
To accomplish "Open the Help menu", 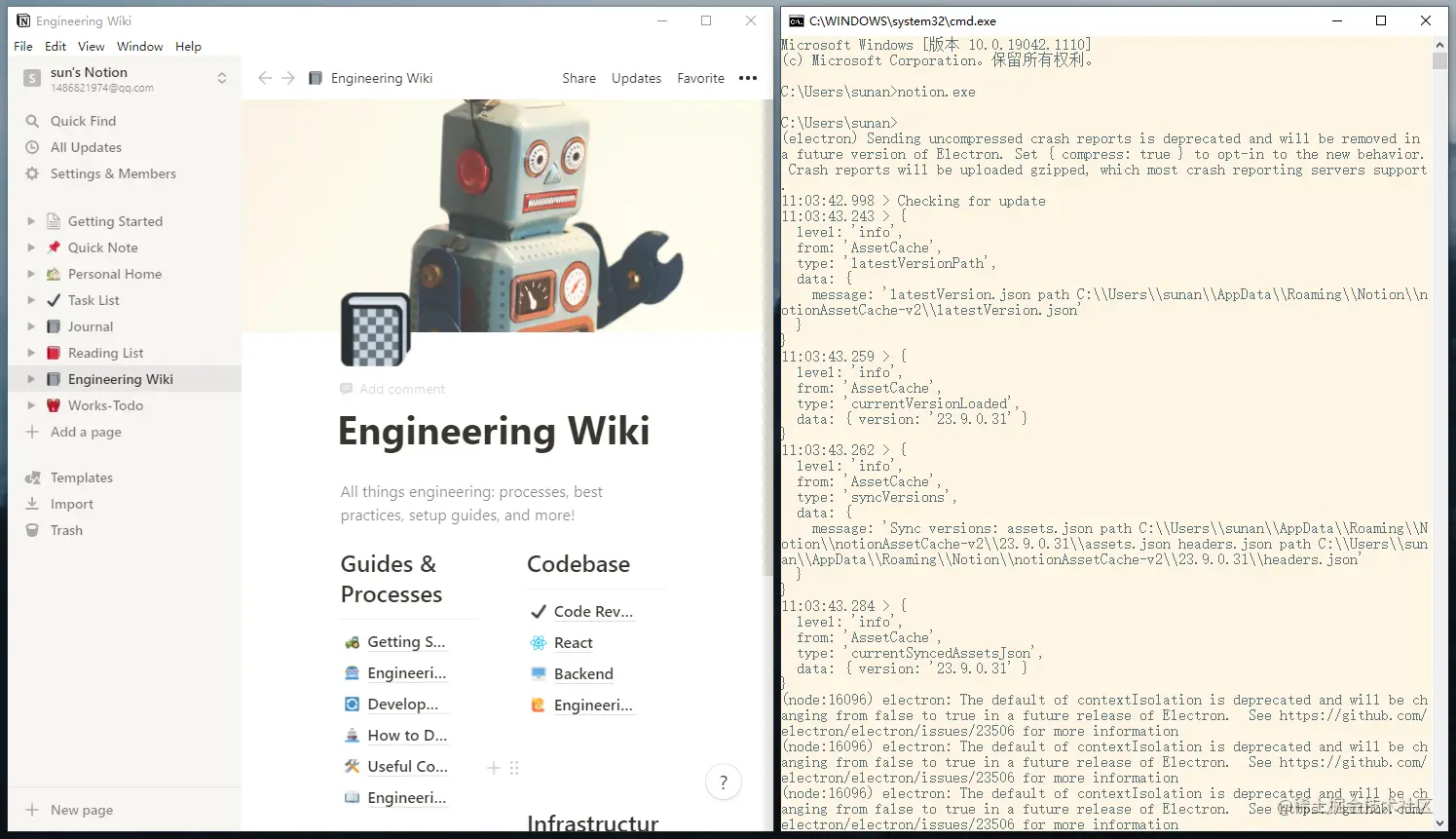I will tap(188, 46).
